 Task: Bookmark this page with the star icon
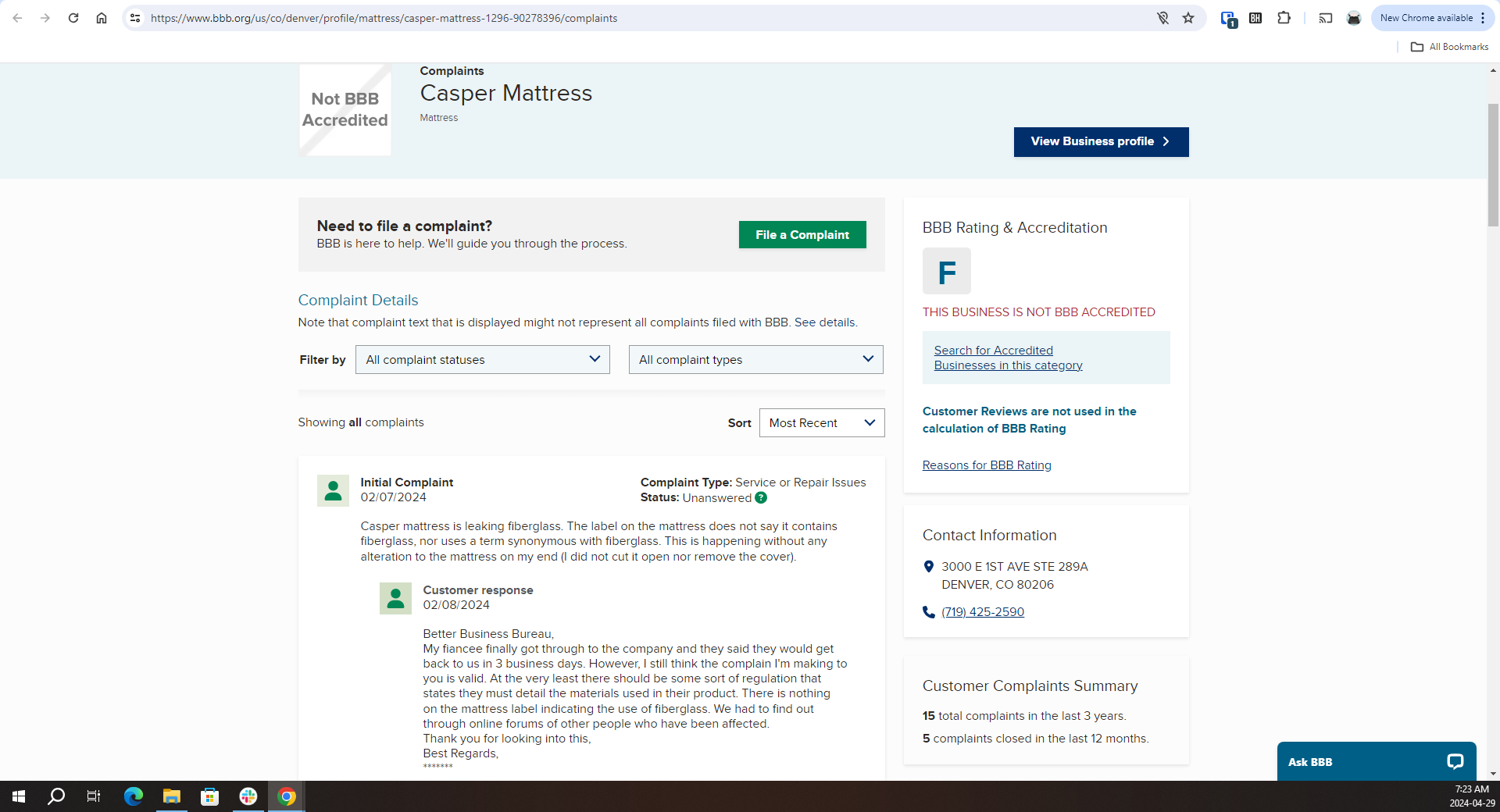coord(1188,18)
